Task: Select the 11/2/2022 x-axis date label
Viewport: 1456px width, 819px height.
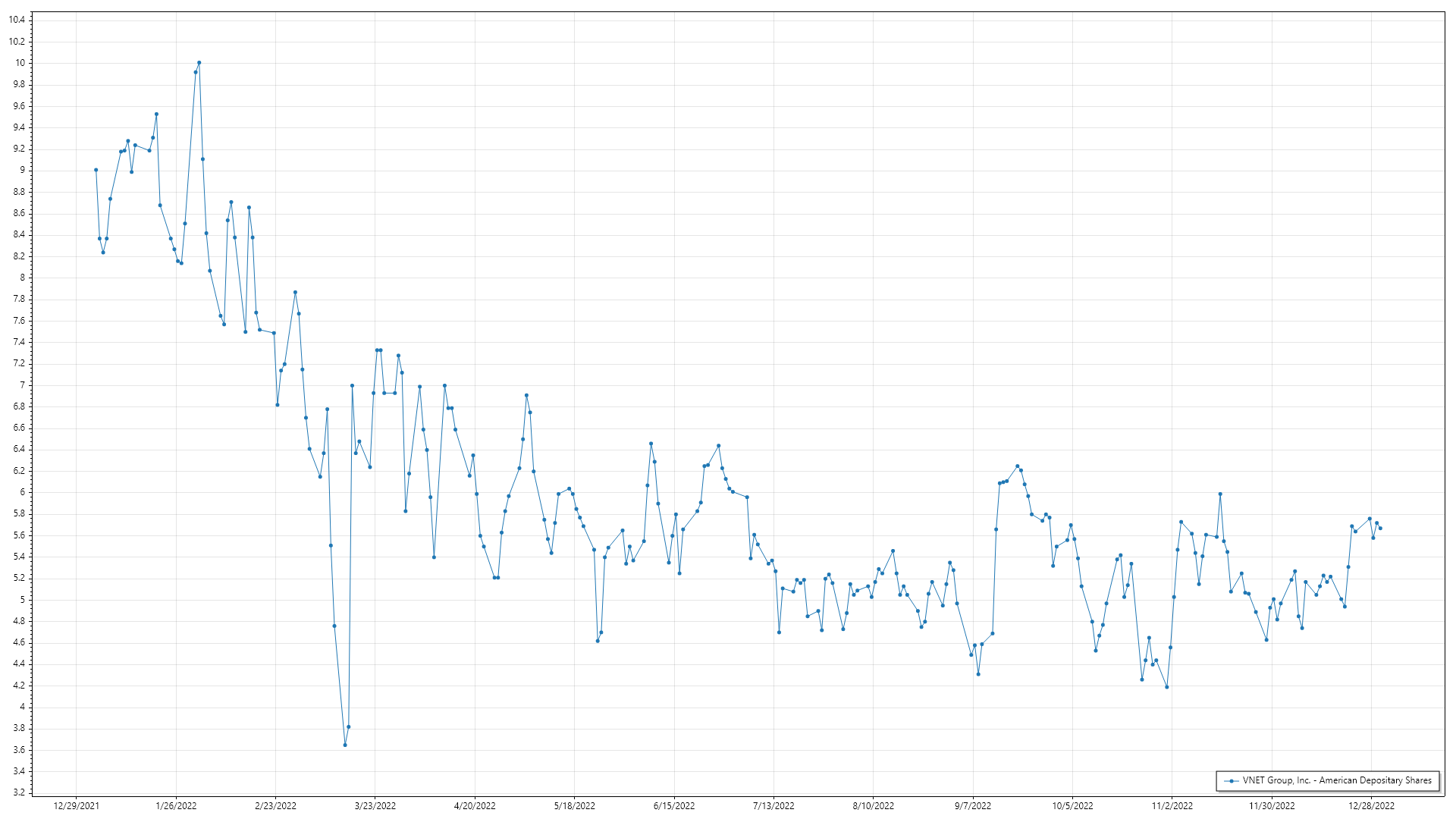Action: tap(1172, 806)
